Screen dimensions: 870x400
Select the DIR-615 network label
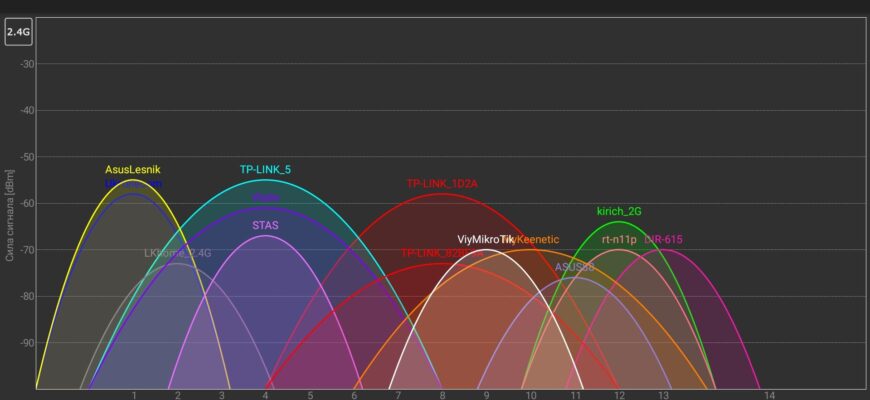[664, 240]
